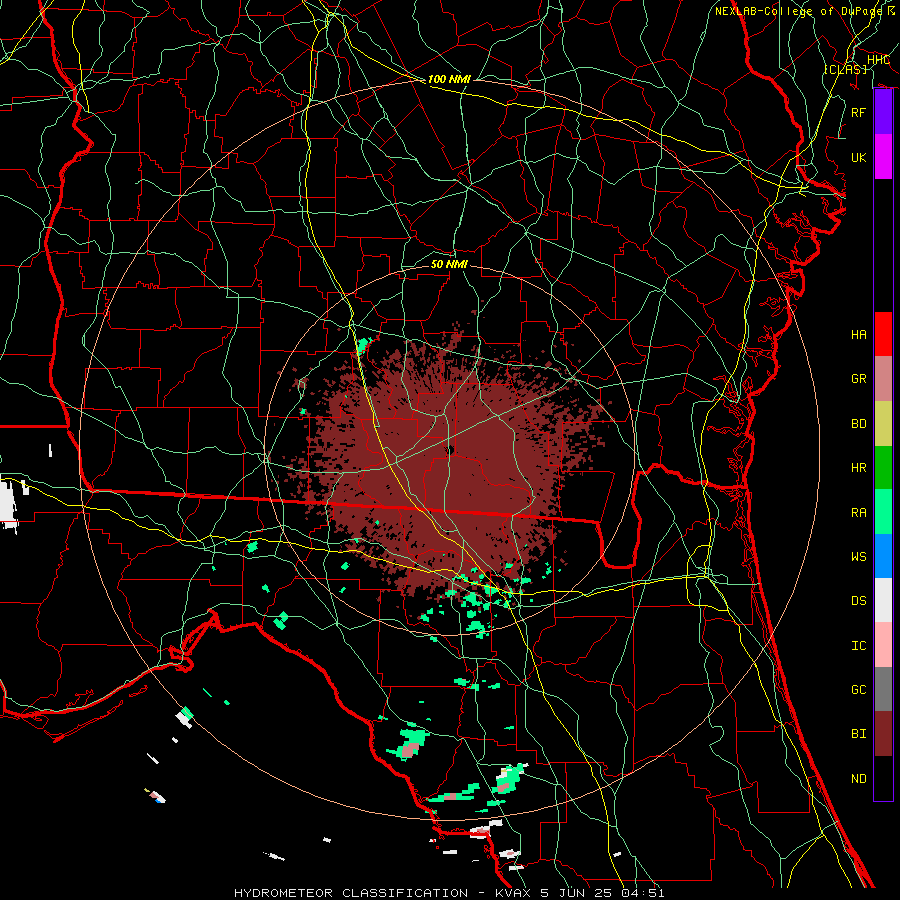Image resolution: width=900 pixels, height=900 pixels.
Task: Click the UK magenta legend swatch
Action: (x=883, y=157)
